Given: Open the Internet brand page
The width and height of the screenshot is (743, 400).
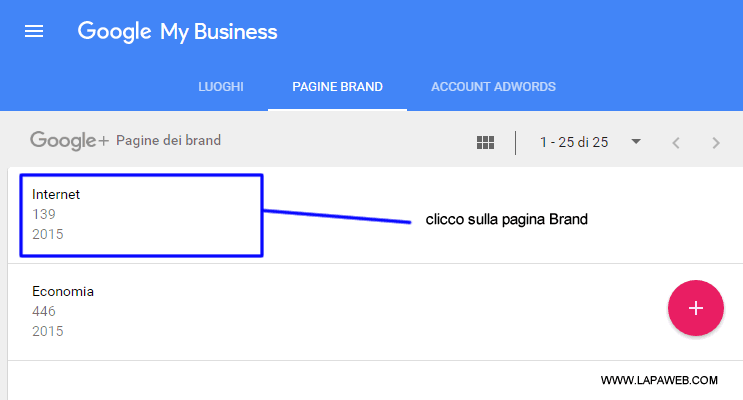Looking at the screenshot, I should pyautogui.click(x=56, y=194).
